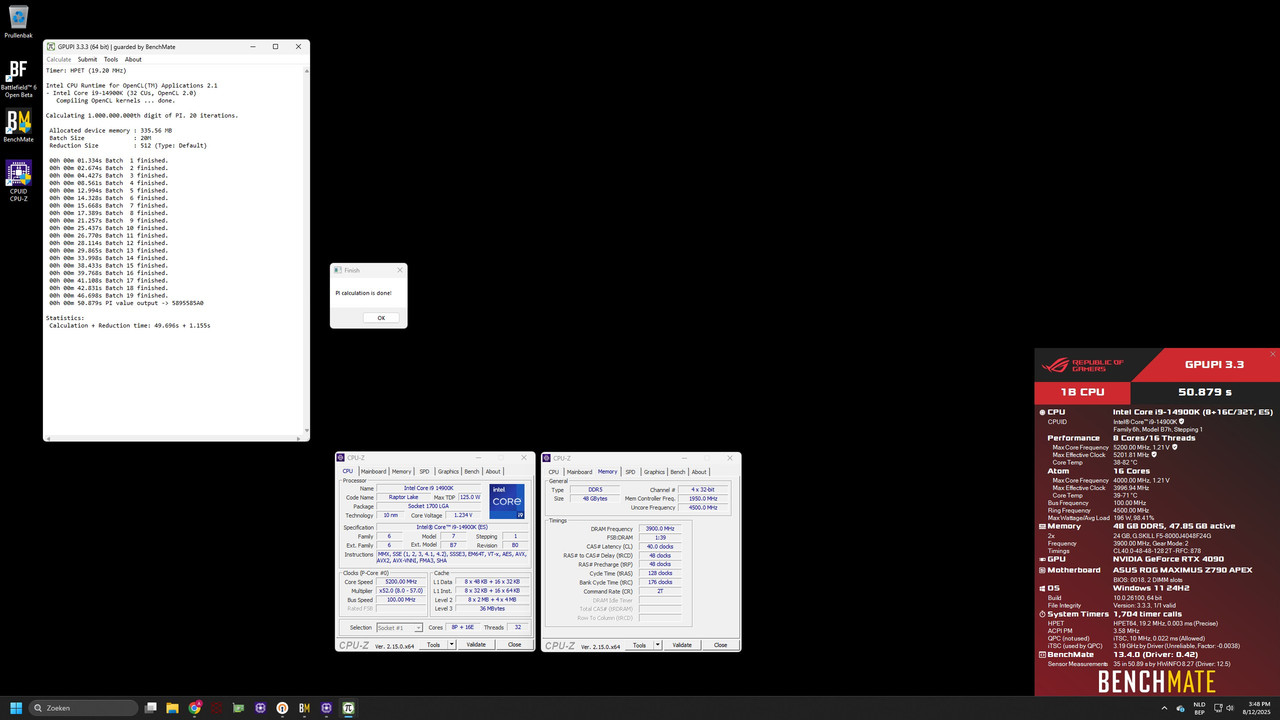1280x720 pixels.
Task: Select the SPD tab in CPU-Z's CPU window
Action: tap(424, 471)
